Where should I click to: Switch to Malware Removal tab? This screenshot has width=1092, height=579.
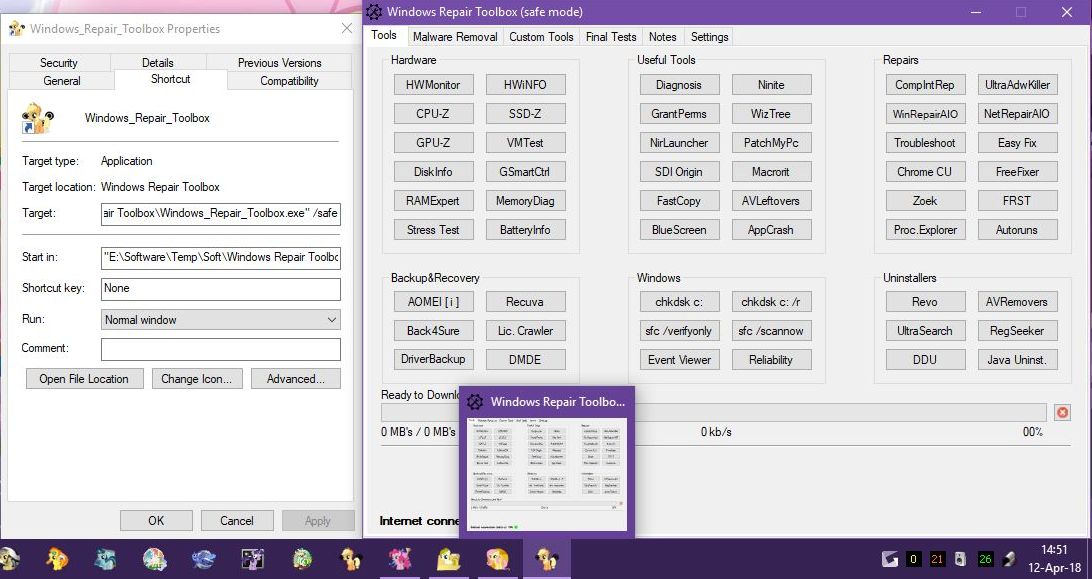(x=455, y=37)
